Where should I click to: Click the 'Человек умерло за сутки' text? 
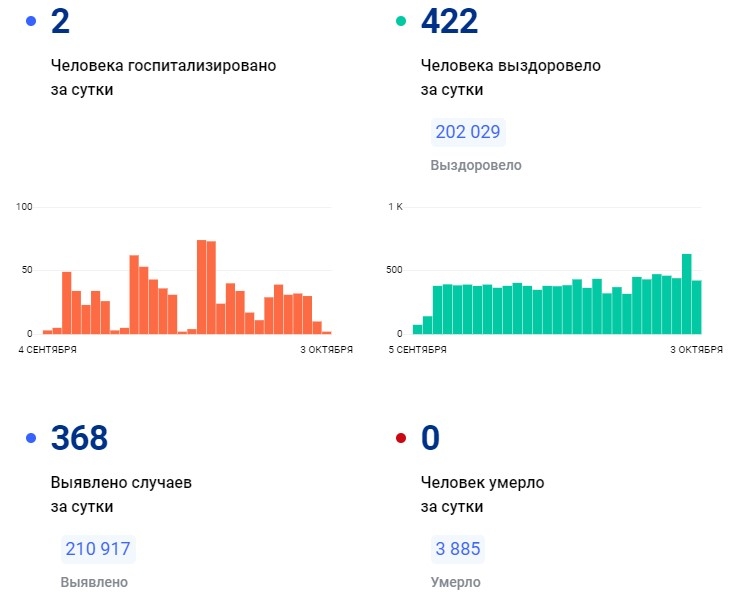click(x=482, y=494)
